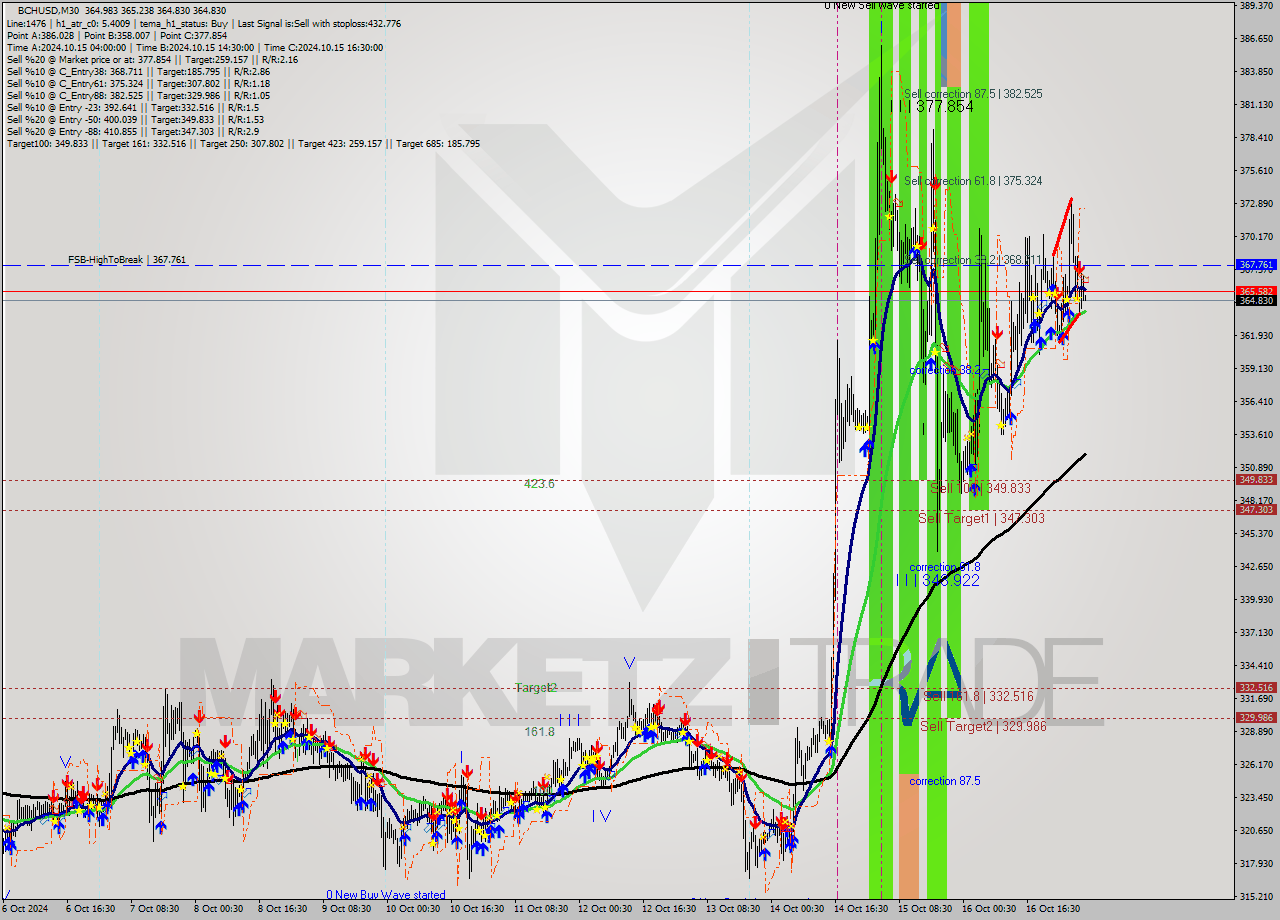Click the 315.210 price scale value
This screenshot has height=920, width=1280.
[x=1256, y=897]
